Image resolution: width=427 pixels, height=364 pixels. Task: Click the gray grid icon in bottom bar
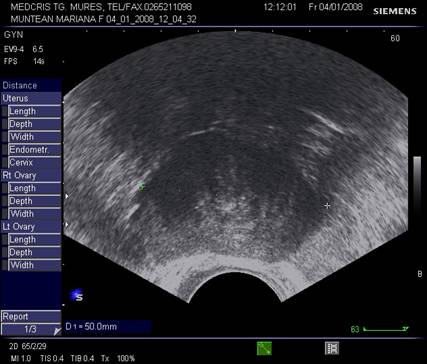332,348
